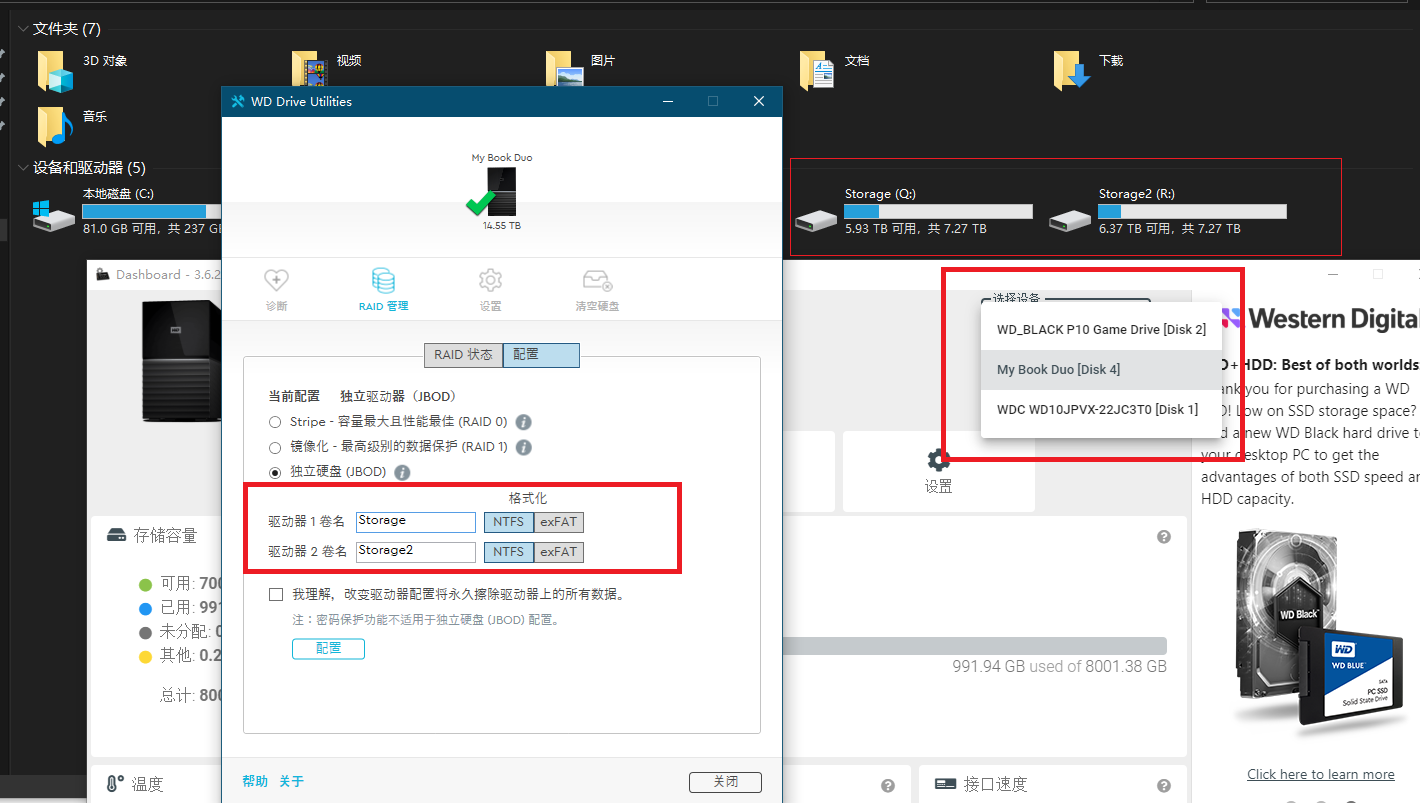Click the Western Digital logo
The width and height of the screenshot is (1420, 803).
(1322, 319)
